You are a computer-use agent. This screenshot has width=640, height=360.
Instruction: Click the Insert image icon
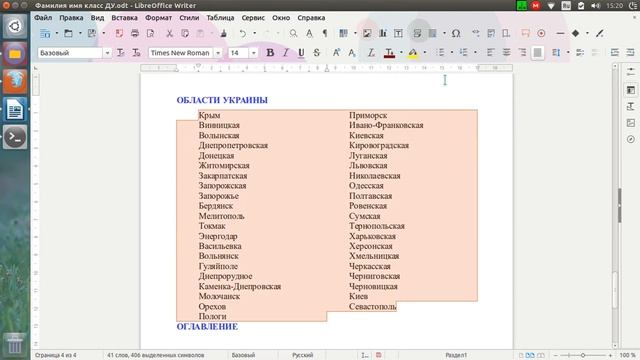367,33
